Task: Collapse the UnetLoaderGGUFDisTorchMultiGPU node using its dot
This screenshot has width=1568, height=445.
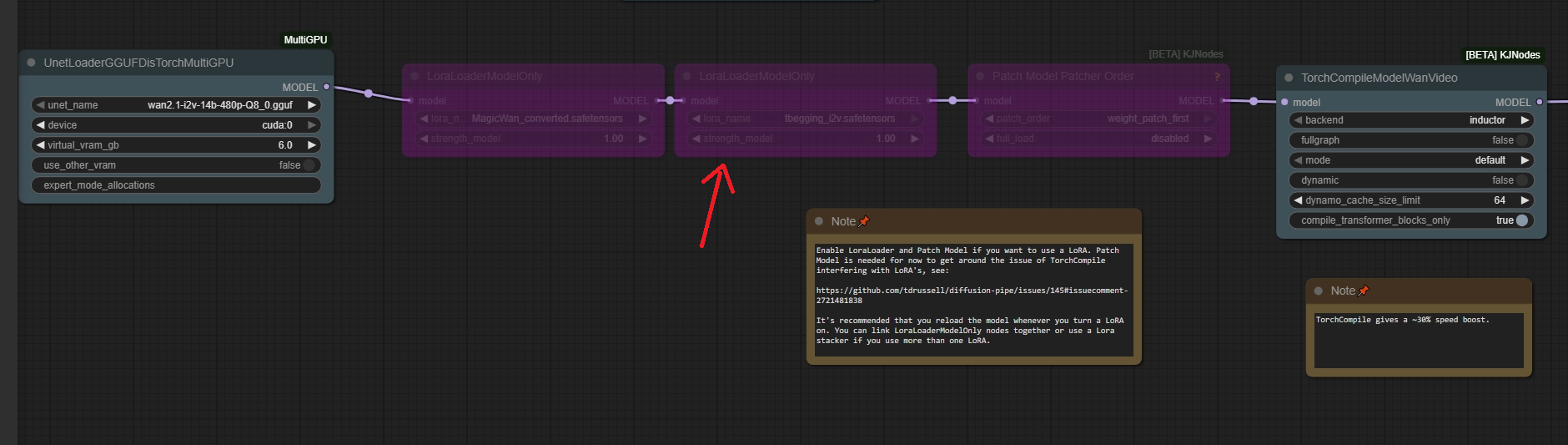Action: point(31,63)
